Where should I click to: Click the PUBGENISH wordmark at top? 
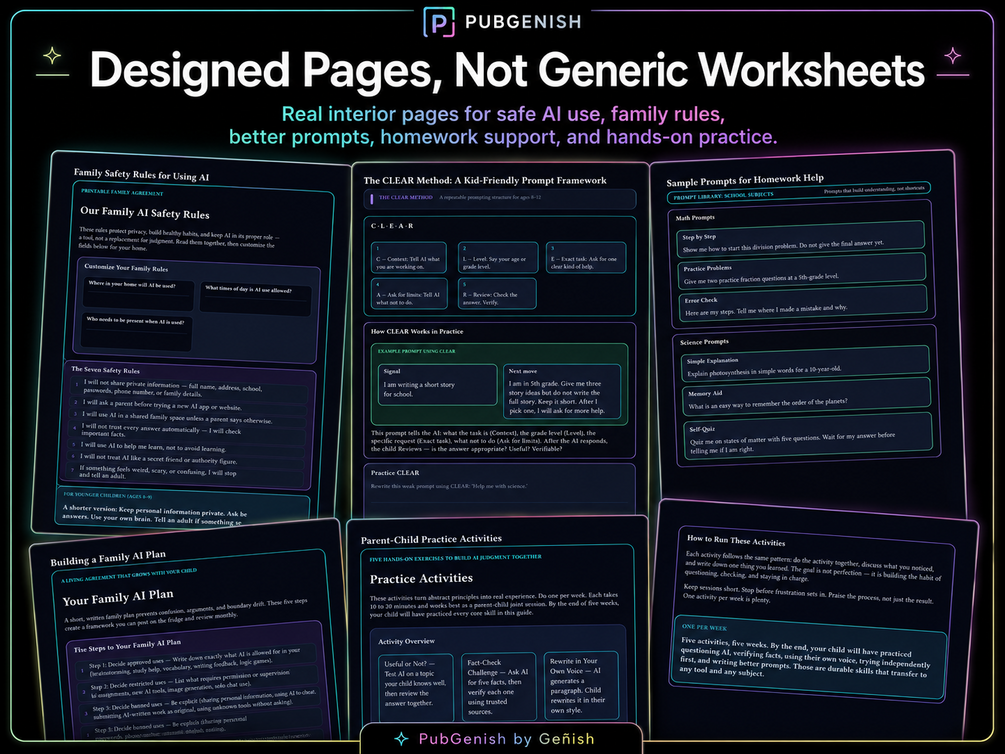click(x=523, y=22)
